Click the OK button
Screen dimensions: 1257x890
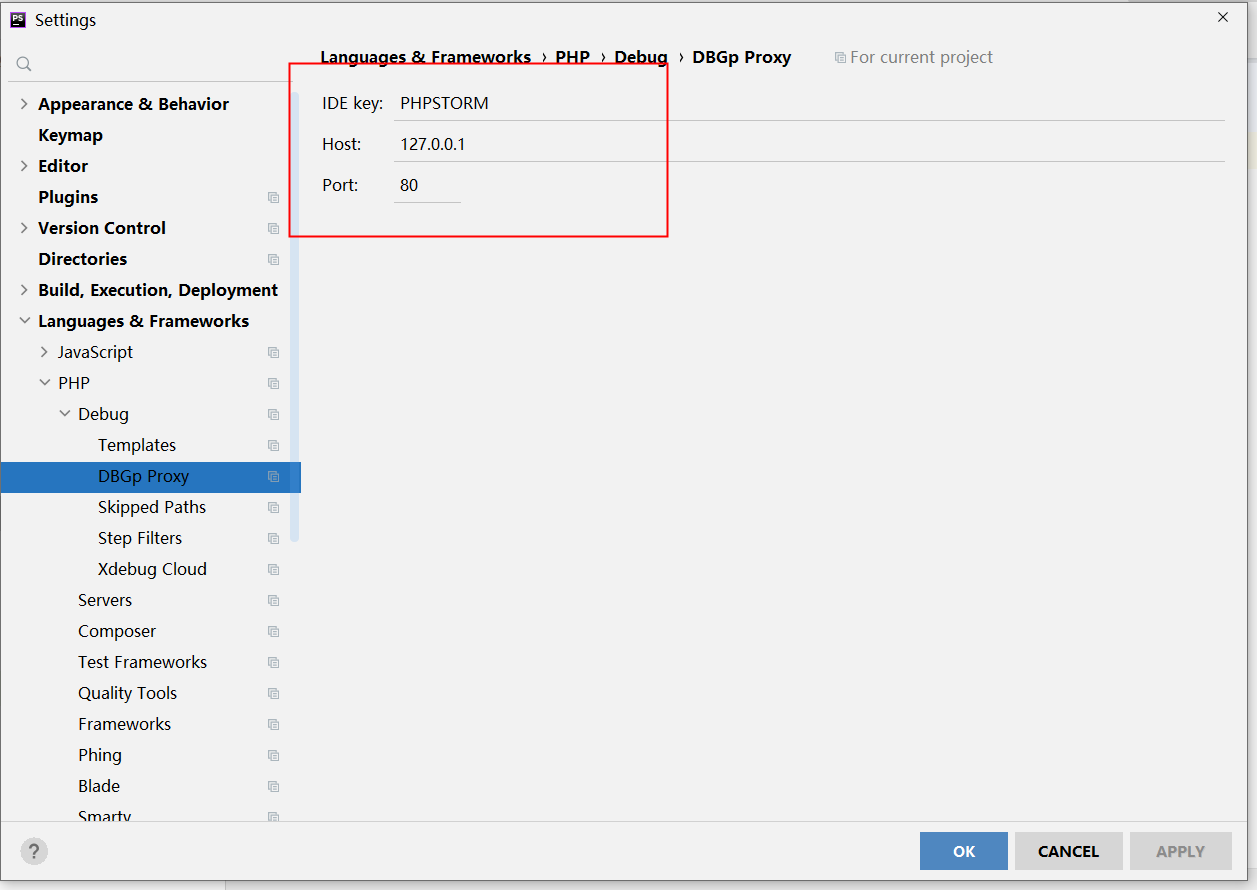coord(964,851)
